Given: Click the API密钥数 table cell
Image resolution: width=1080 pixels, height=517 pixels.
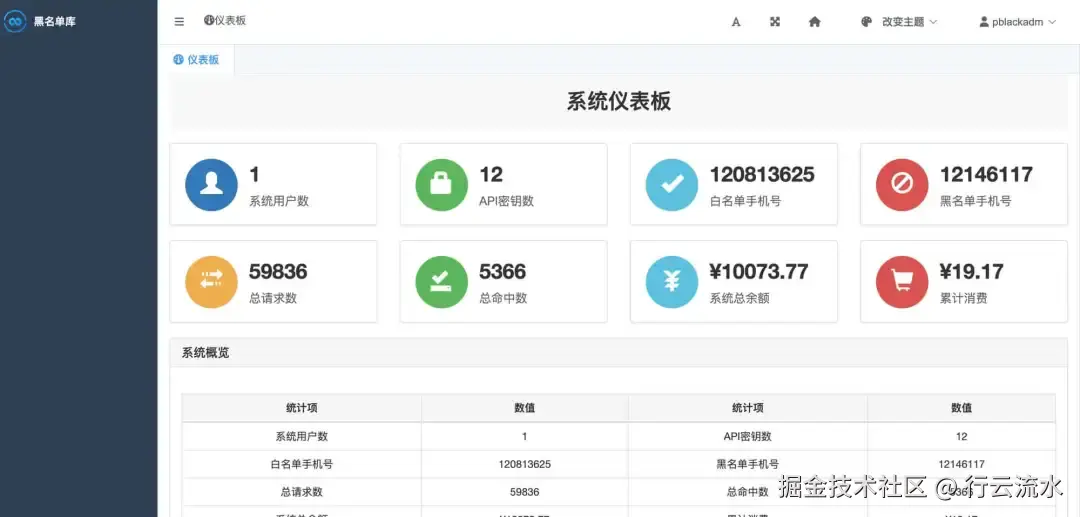Looking at the screenshot, I should tap(747, 436).
